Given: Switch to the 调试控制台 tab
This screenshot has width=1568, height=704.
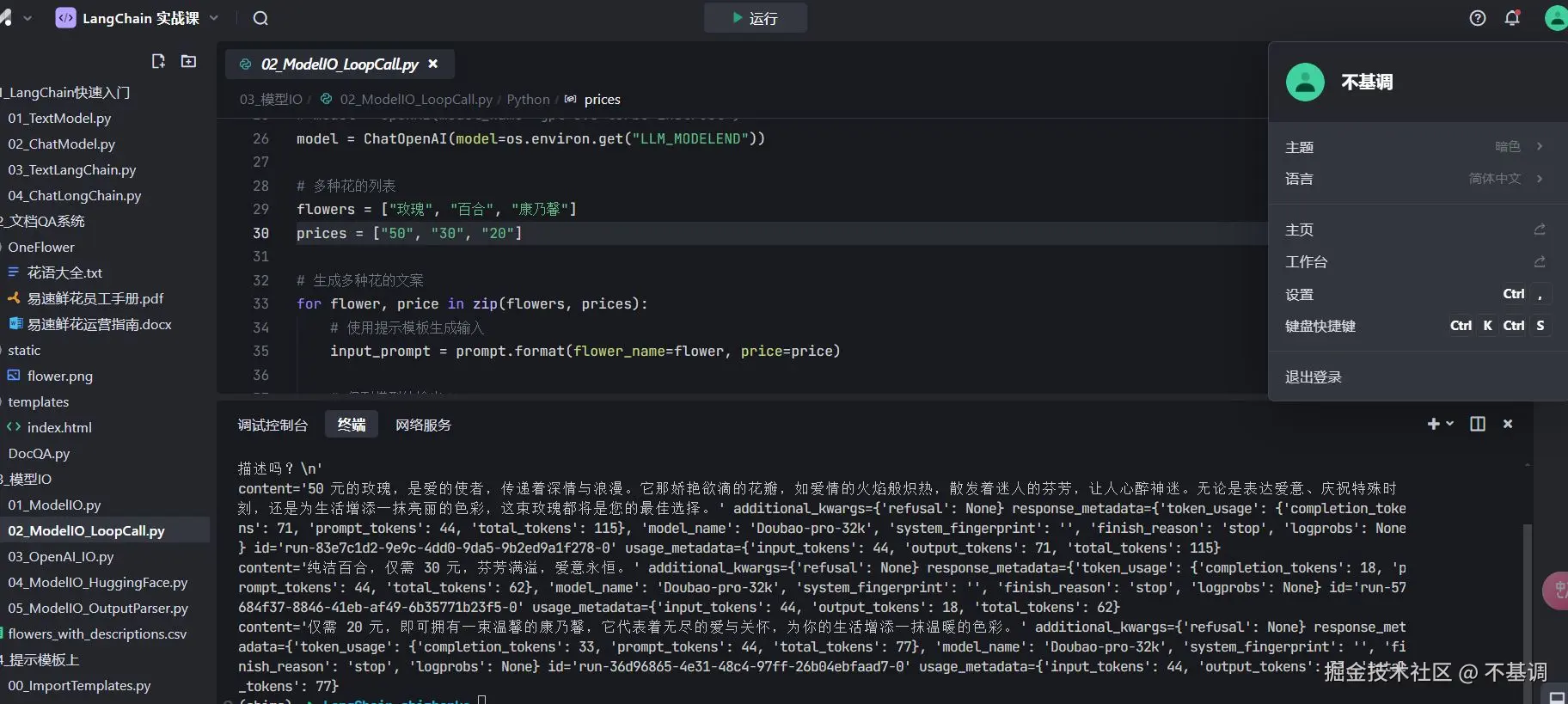Looking at the screenshot, I should [x=273, y=425].
